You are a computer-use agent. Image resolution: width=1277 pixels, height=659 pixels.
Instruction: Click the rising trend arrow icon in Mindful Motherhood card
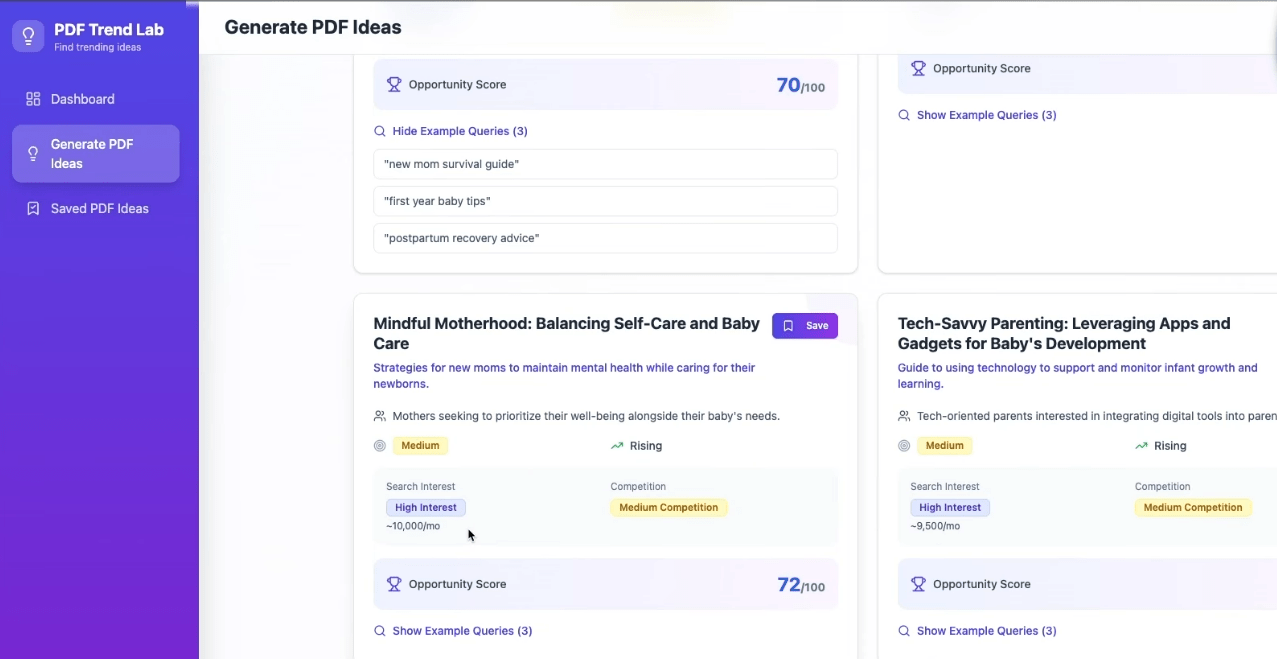tap(617, 446)
